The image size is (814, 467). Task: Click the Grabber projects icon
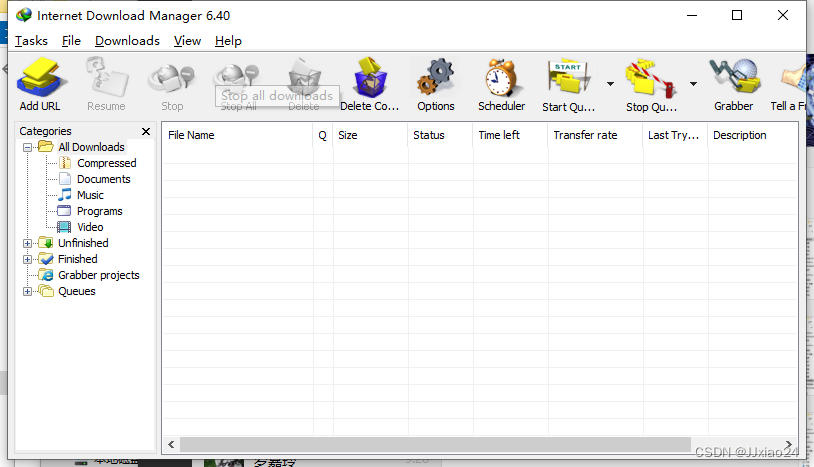(46, 275)
